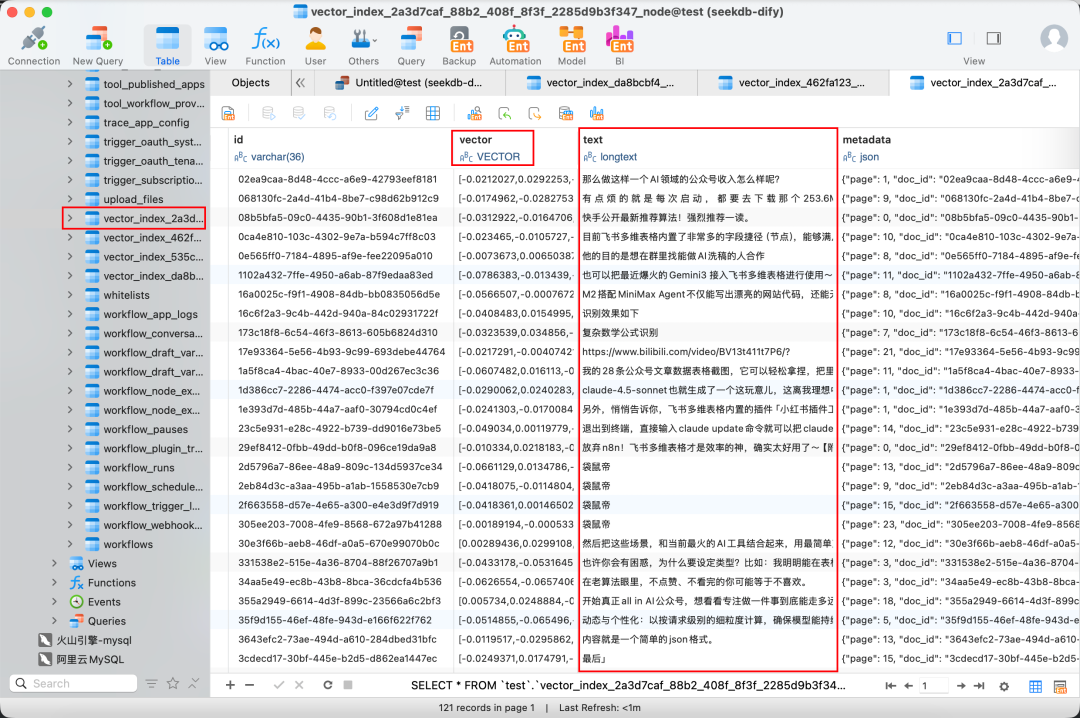Select the Table objects button

pyautogui.click(x=167, y=45)
